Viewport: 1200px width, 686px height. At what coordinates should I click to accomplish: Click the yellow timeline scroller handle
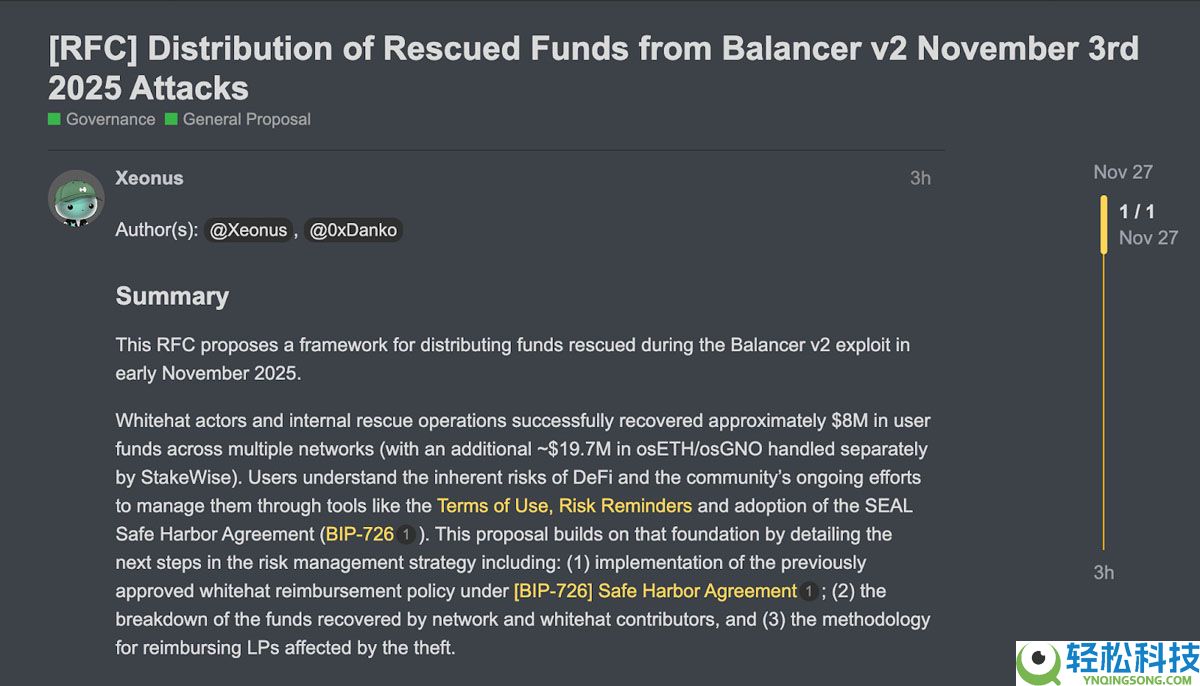coord(1104,224)
